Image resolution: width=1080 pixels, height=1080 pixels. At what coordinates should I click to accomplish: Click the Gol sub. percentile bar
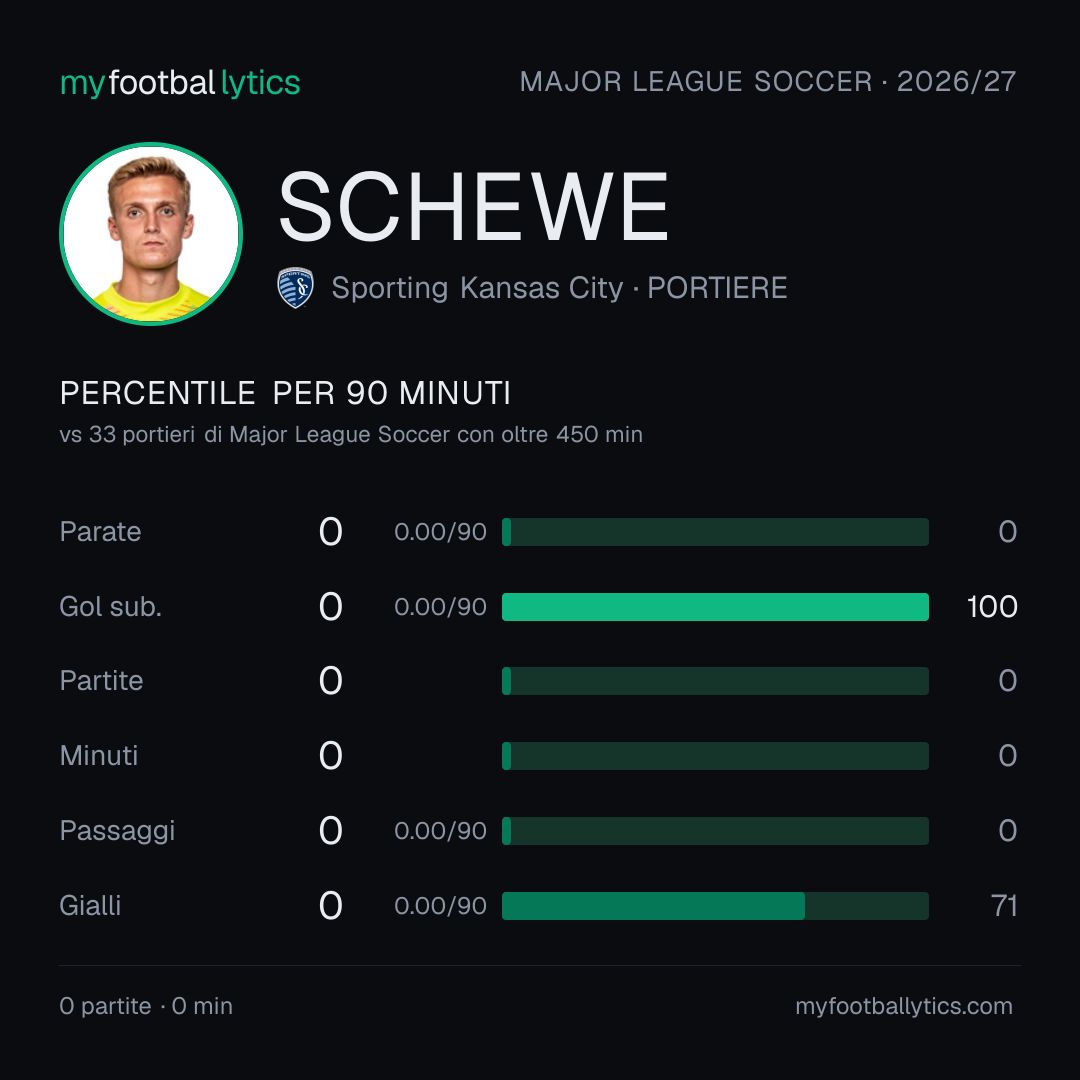pyautogui.click(x=715, y=607)
